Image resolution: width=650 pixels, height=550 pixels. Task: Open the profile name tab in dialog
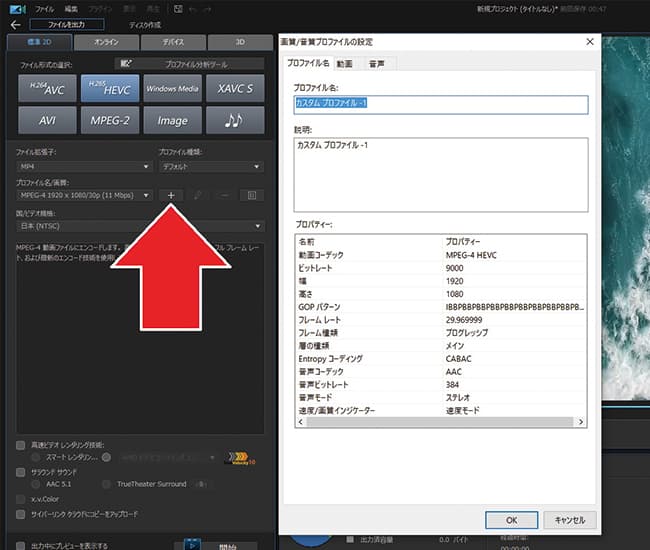point(308,63)
